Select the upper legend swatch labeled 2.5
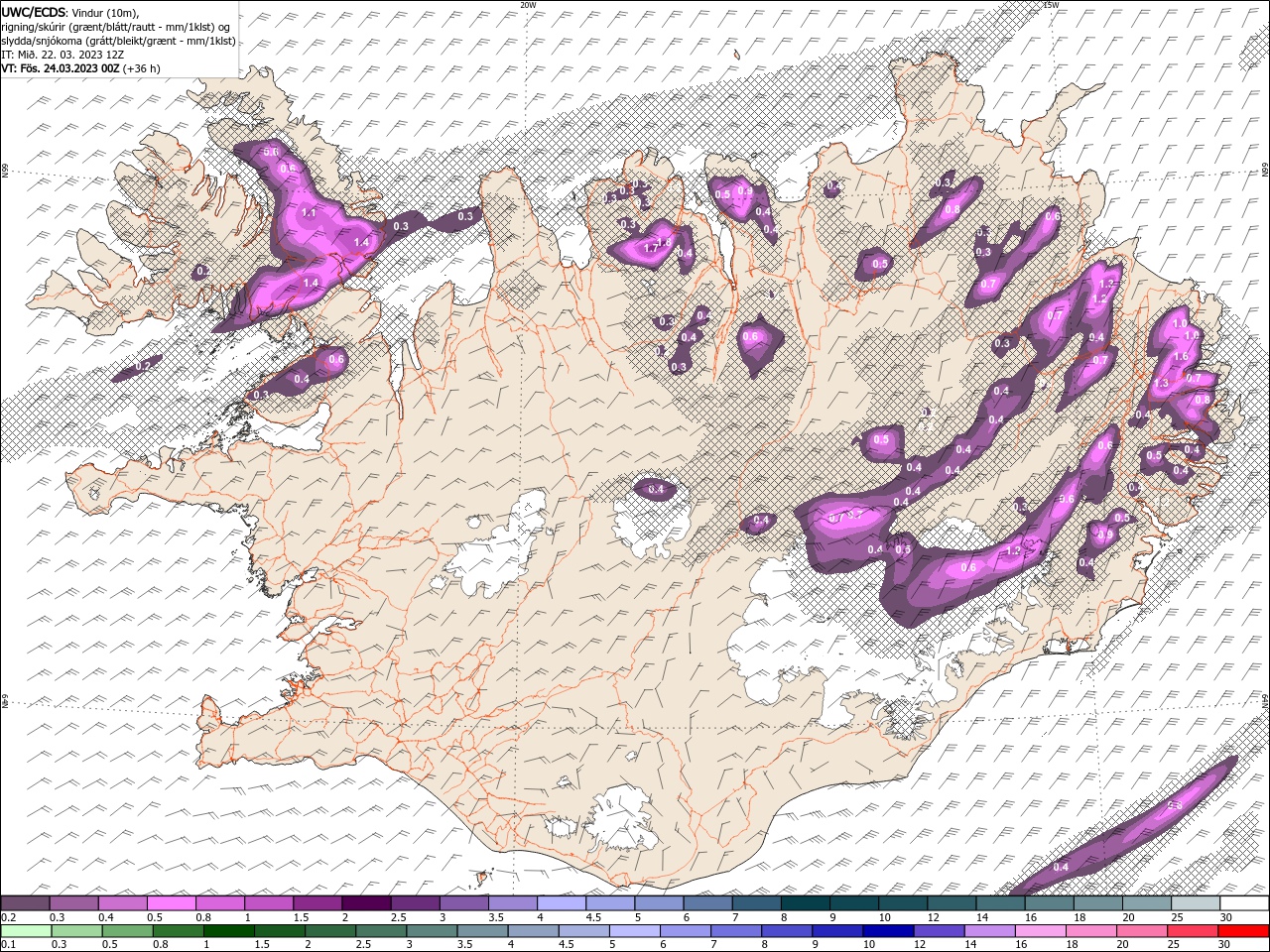The image size is (1270, 952). [414, 903]
